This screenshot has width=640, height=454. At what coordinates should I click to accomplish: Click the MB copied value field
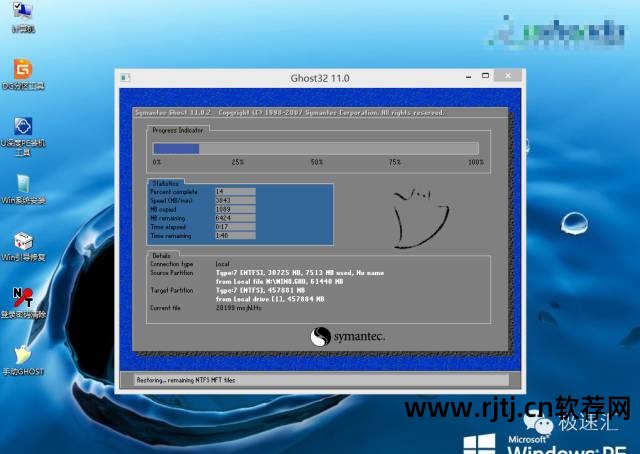pos(235,209)
